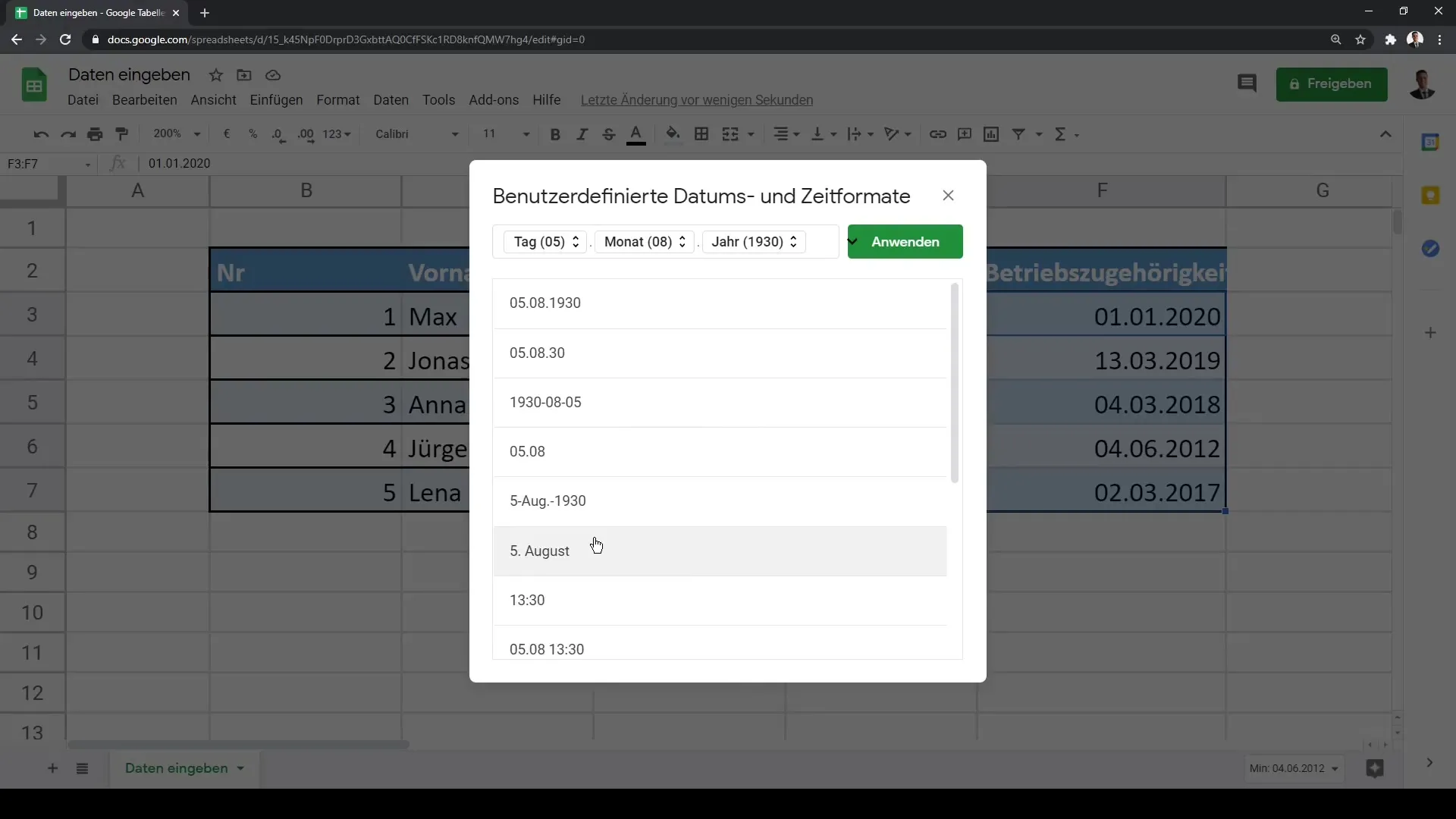Open the borders tool
The image size is (1456, 819).
click(701, 134)
